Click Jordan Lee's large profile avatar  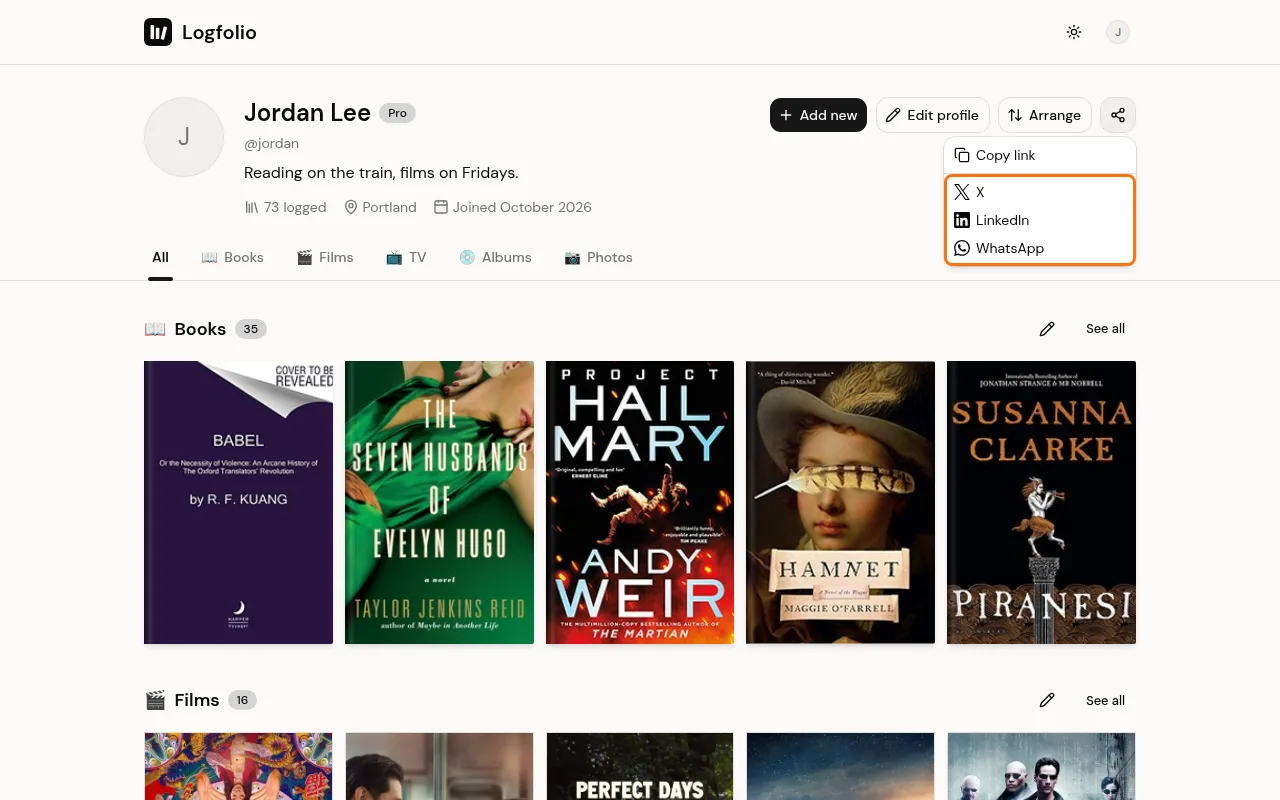coord(184,137)
